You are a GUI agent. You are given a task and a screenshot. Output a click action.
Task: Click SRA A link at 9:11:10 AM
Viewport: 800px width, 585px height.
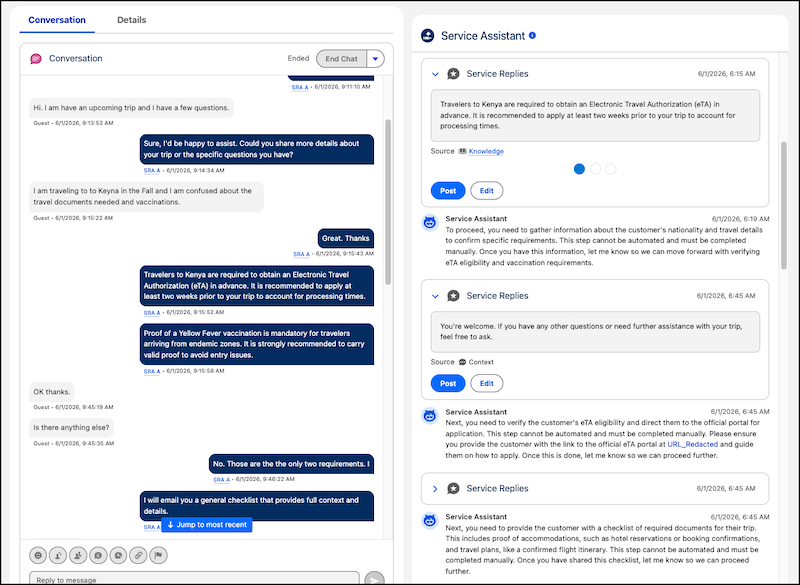tap(300, 87)
